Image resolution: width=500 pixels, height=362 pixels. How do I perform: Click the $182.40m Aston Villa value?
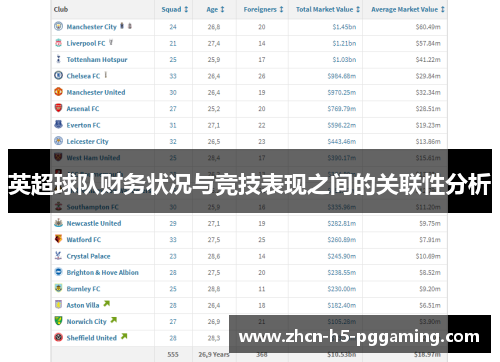tap(342, 305)
